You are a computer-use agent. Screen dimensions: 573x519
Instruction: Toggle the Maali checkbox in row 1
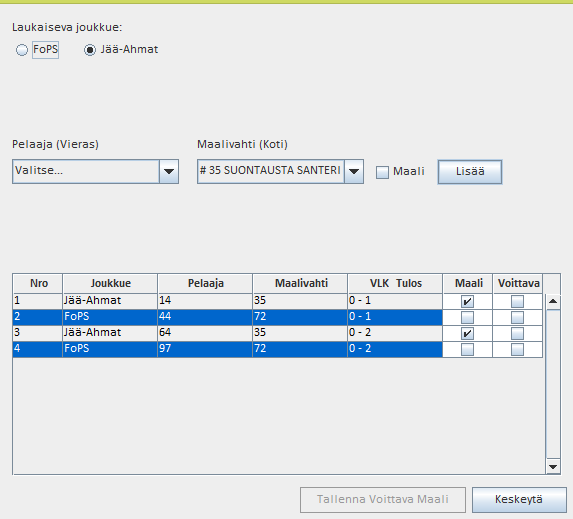467,302
